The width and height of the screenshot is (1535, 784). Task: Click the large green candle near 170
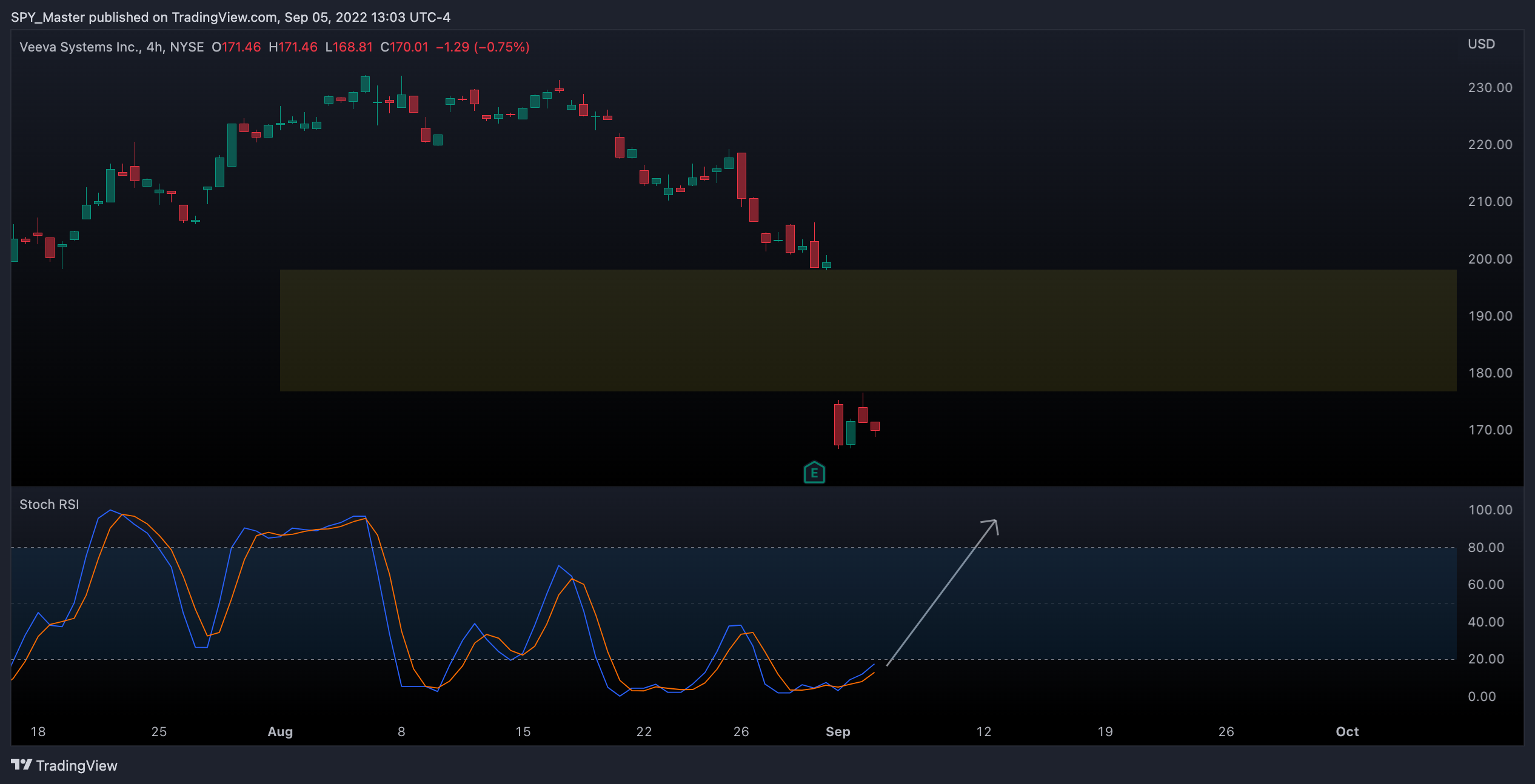pyautogui.click(x=851, y=433)
